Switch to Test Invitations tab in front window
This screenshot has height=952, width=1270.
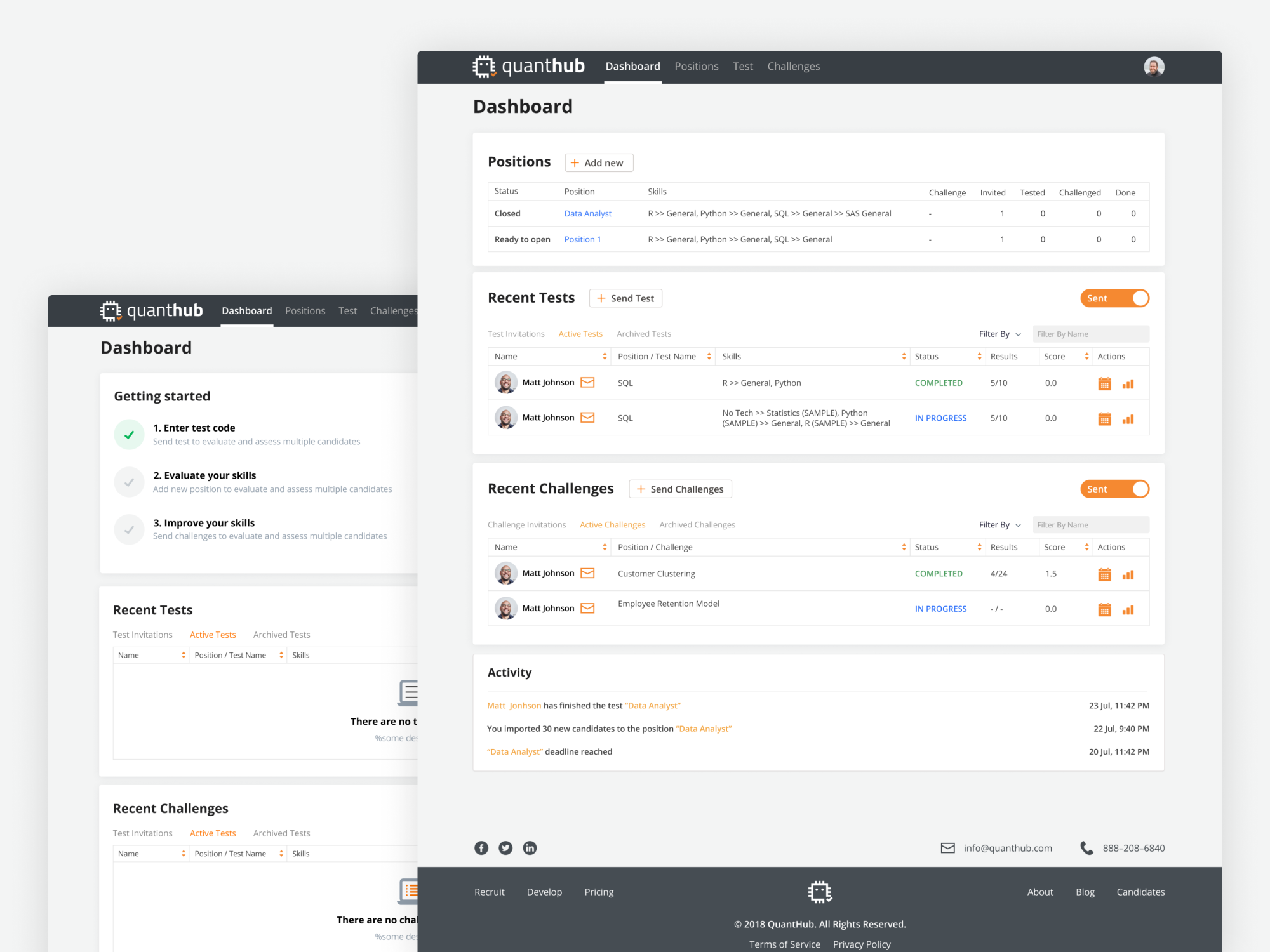(516, 334)
